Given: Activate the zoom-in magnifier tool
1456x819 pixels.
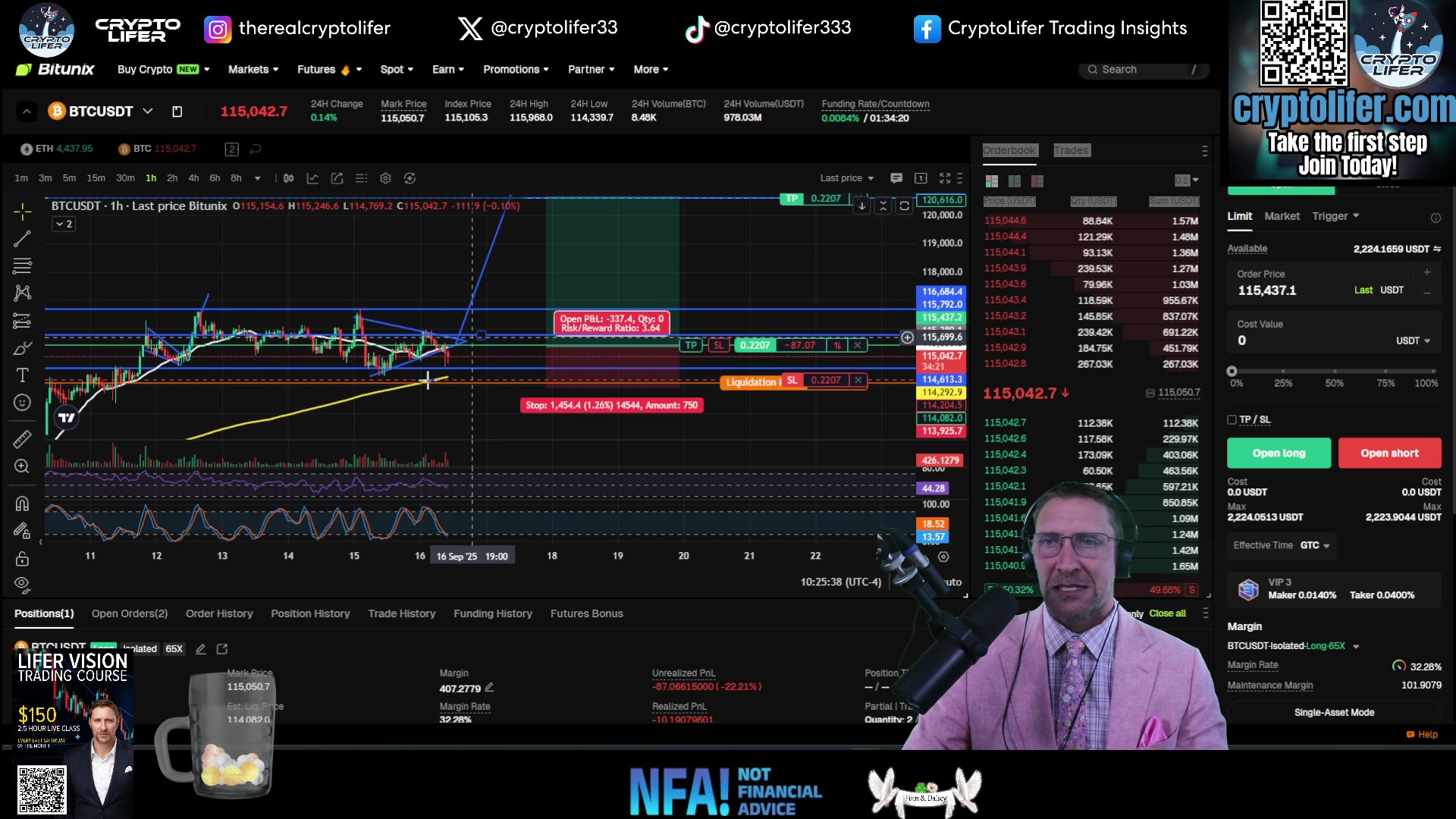Looking at the screenshot, I should click(22, 466).
